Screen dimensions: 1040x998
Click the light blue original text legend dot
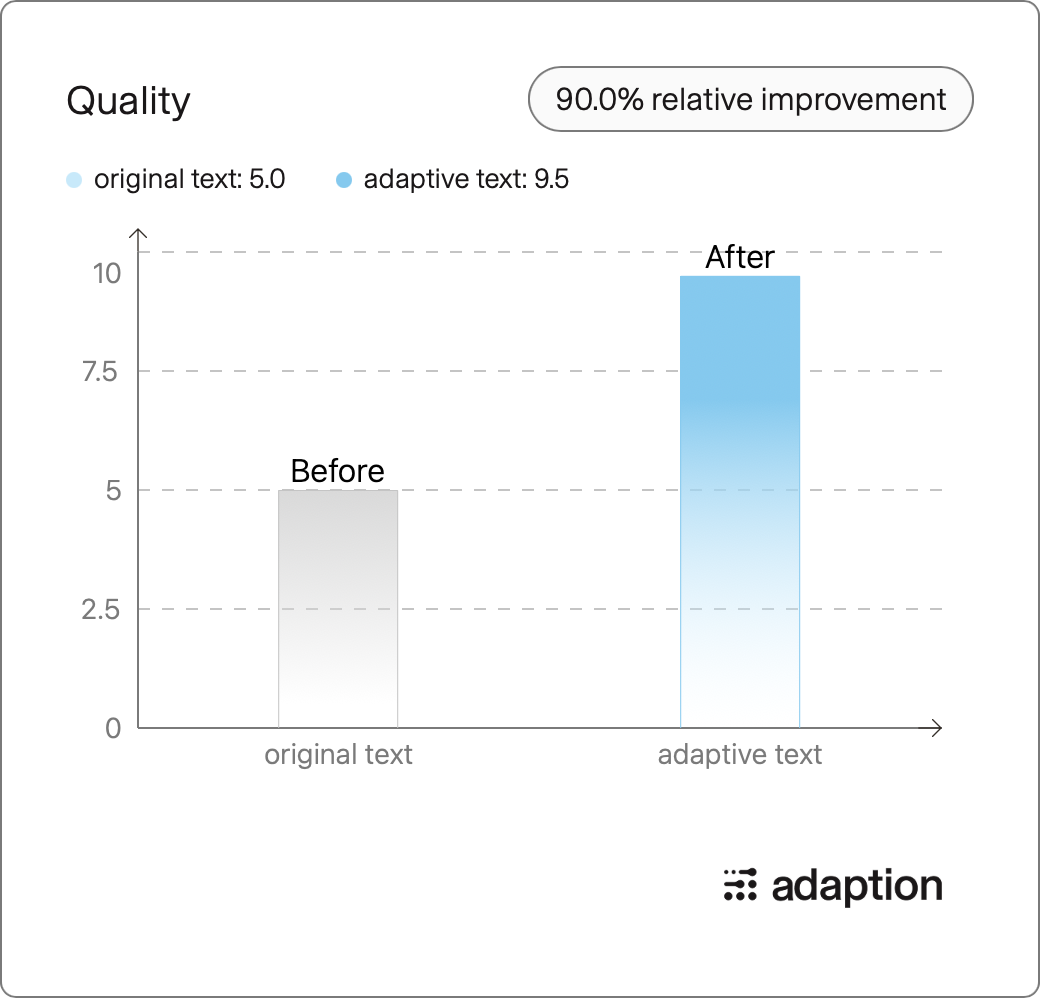74,180
